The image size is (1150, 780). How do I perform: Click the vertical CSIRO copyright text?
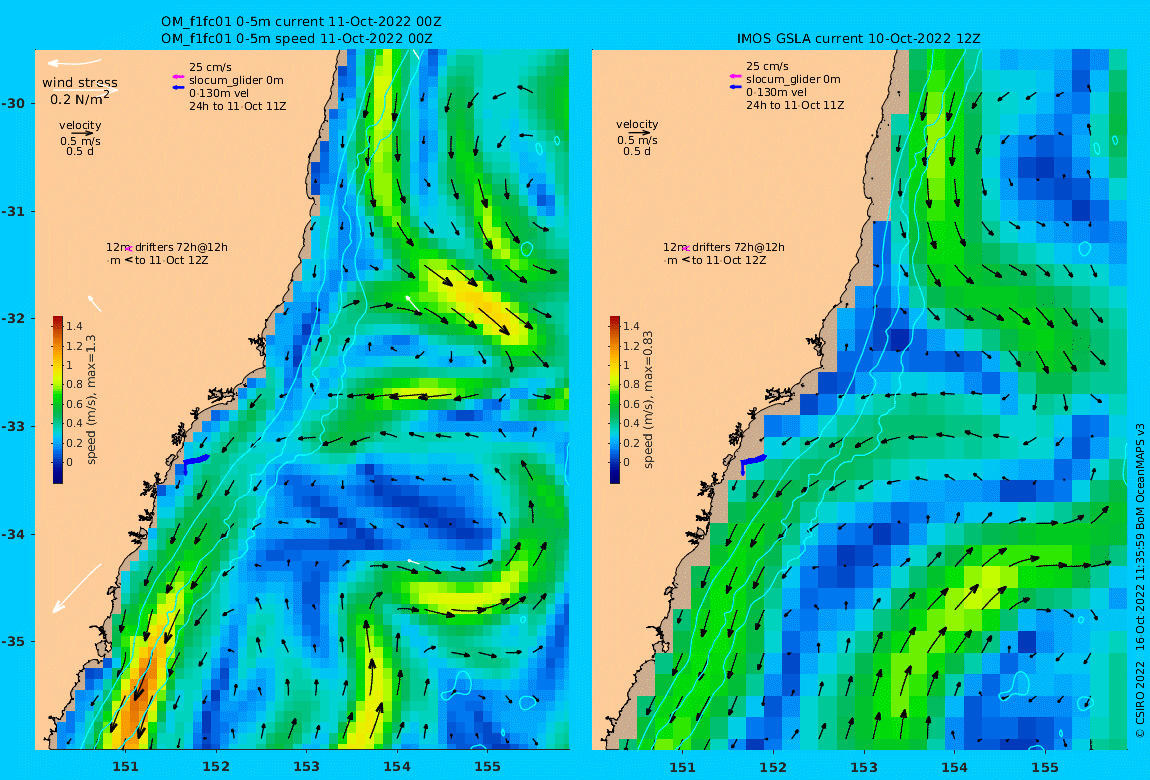click(1140, 581)
